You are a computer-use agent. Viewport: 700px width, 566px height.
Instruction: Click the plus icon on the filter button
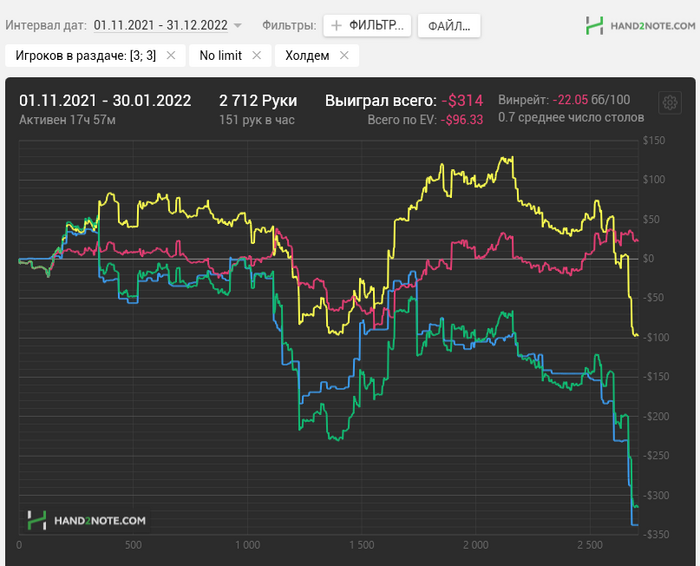[x=336, y=25]
